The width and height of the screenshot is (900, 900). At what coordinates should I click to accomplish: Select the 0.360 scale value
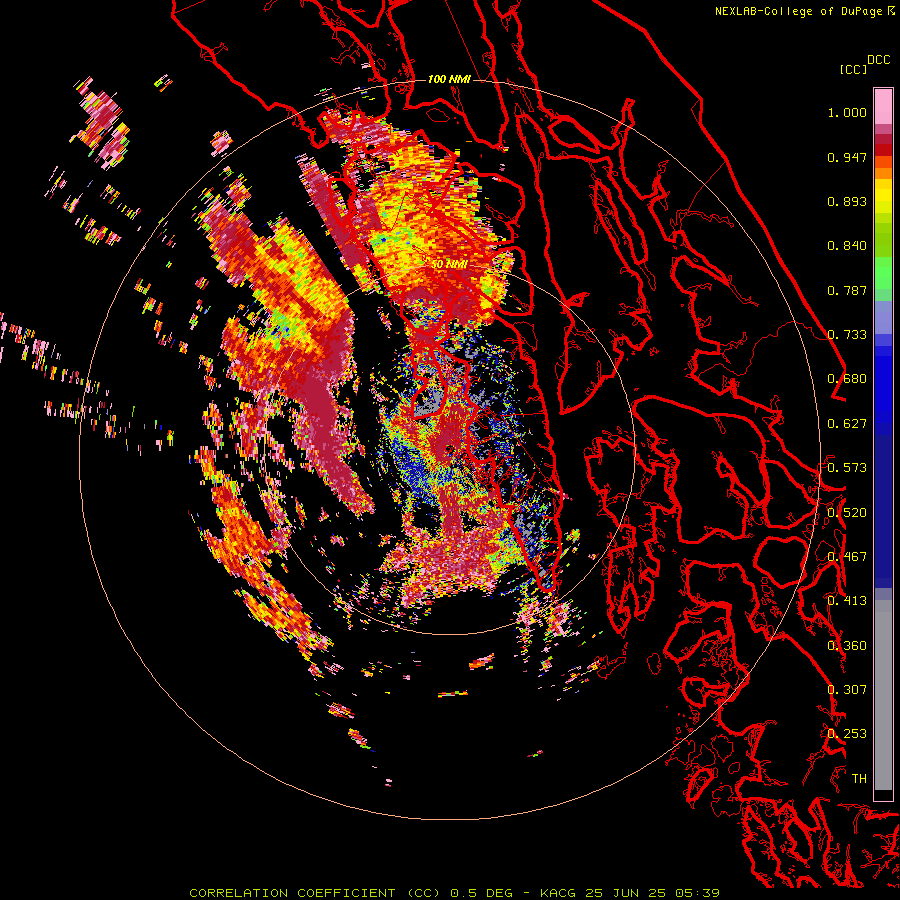847,646
